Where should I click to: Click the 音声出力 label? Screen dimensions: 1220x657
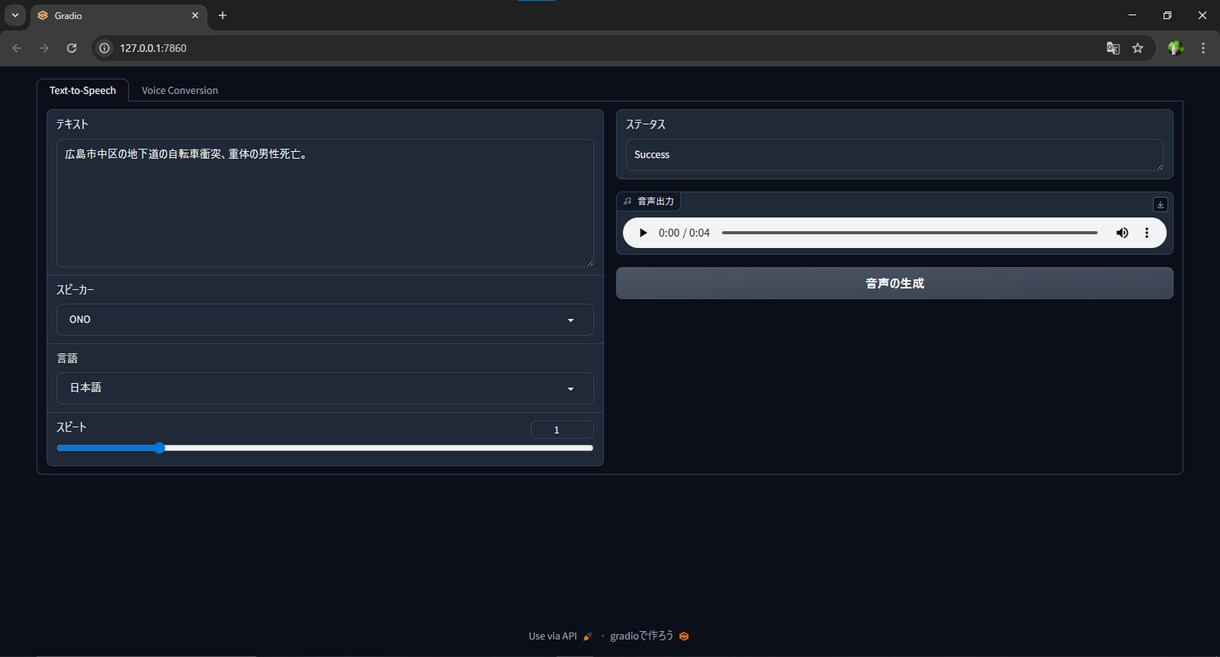(x=649, y=201)
